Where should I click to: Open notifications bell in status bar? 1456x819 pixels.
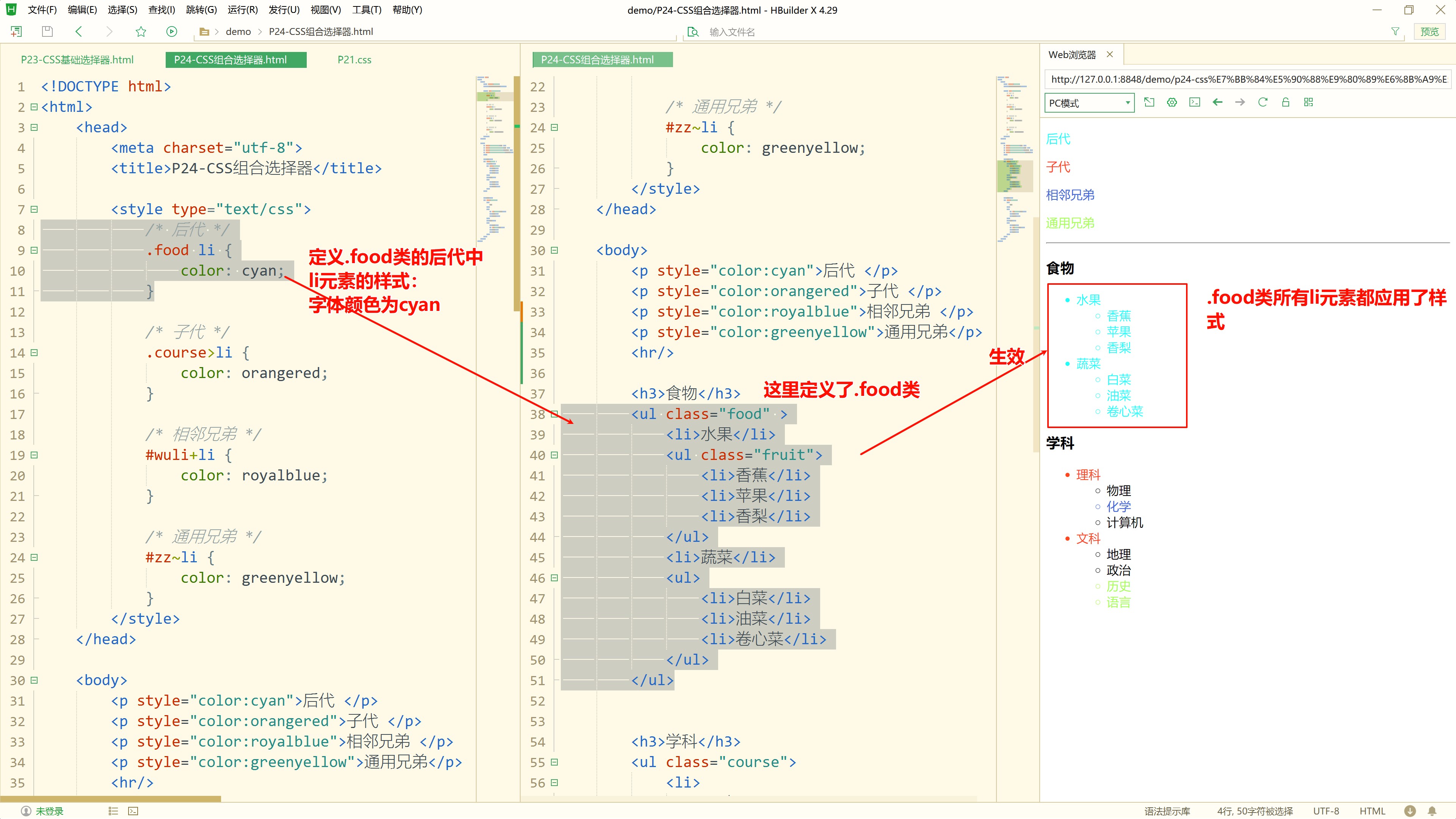point(1432,811)
